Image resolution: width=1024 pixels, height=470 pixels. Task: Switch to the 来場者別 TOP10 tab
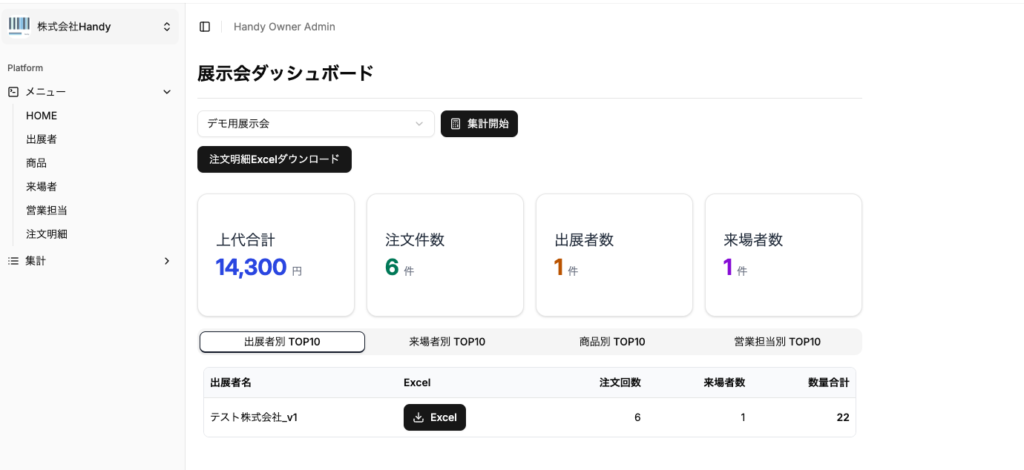(447, 342)
